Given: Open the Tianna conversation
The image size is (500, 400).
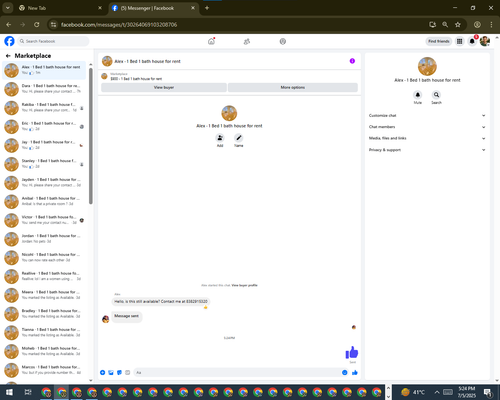Looking at the screenshot, I should pyautogui.click(x=44, y=332).
